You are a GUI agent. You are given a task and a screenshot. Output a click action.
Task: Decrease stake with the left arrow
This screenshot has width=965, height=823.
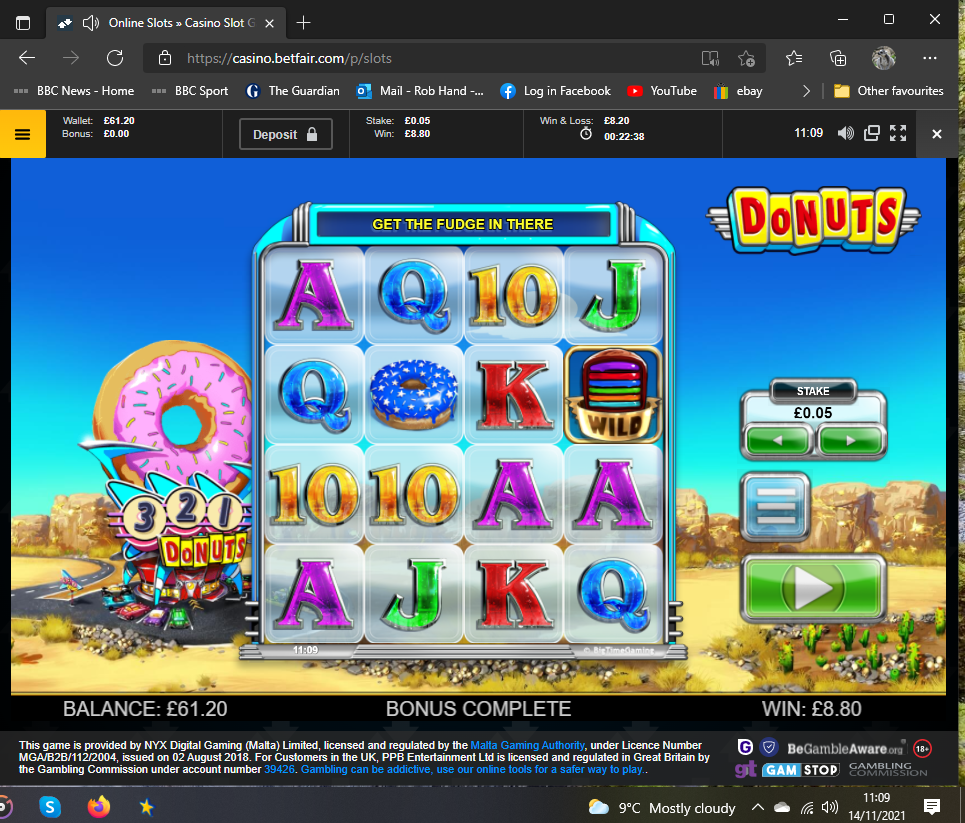pyautogui.click(x=777, y=441)
